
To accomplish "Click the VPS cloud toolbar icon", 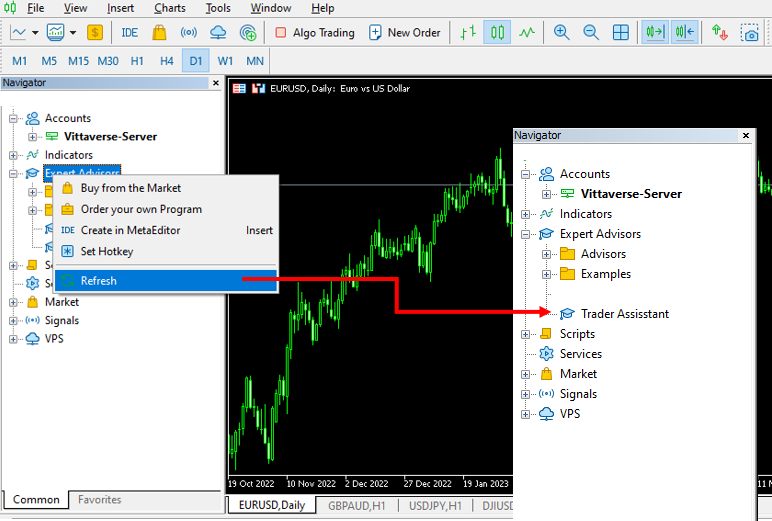I will coord(218,33).
